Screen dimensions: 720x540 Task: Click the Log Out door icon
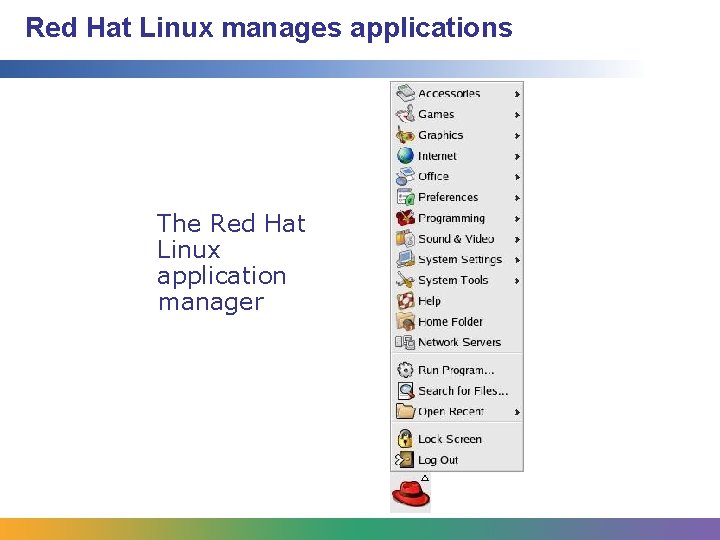[x=404, y=460]
